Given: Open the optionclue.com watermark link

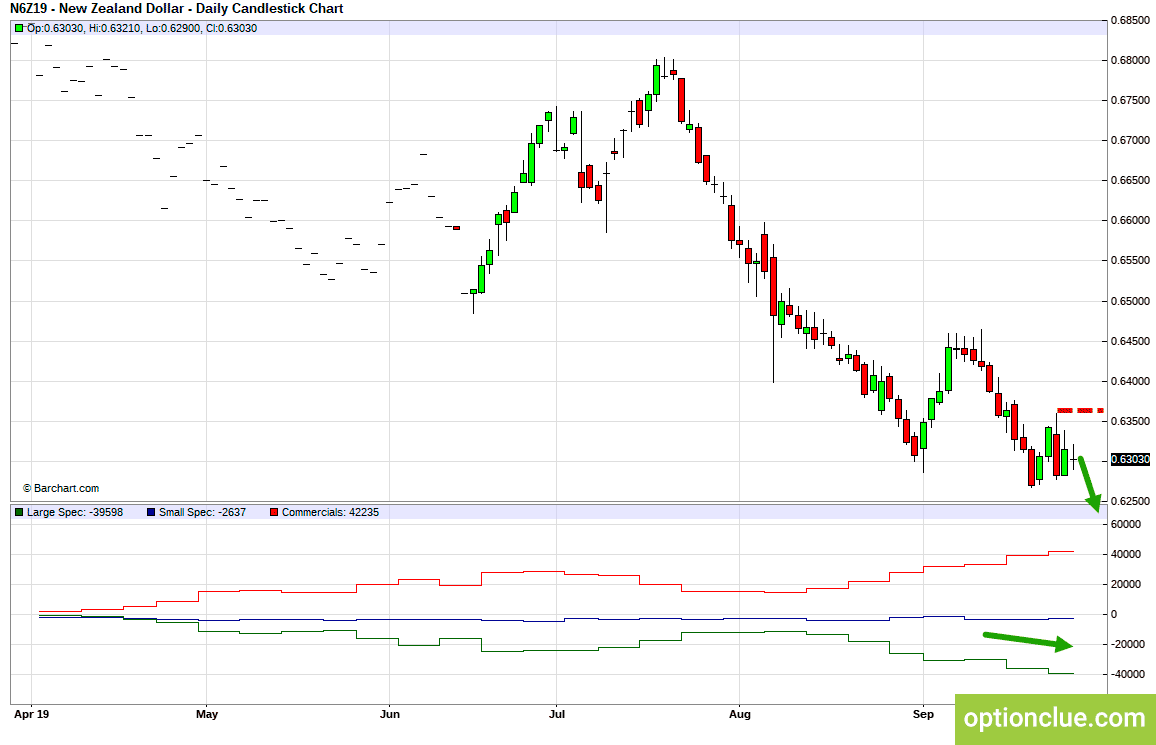Looking at the screenshot, I should [x=1055, y=718].
